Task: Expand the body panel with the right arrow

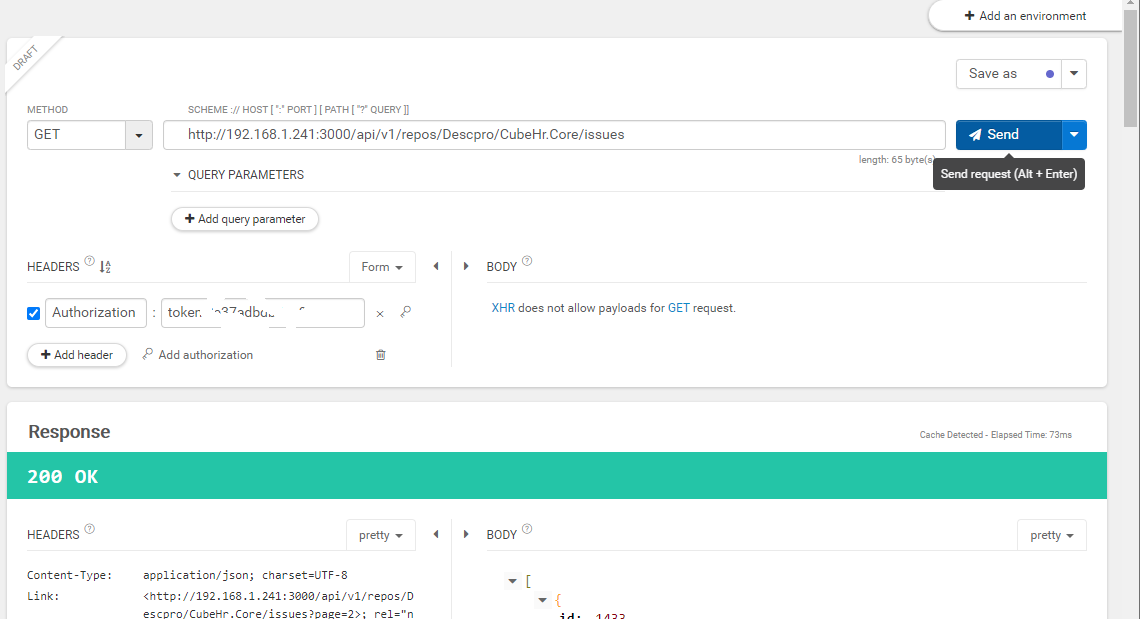Action: pos(466,266)
